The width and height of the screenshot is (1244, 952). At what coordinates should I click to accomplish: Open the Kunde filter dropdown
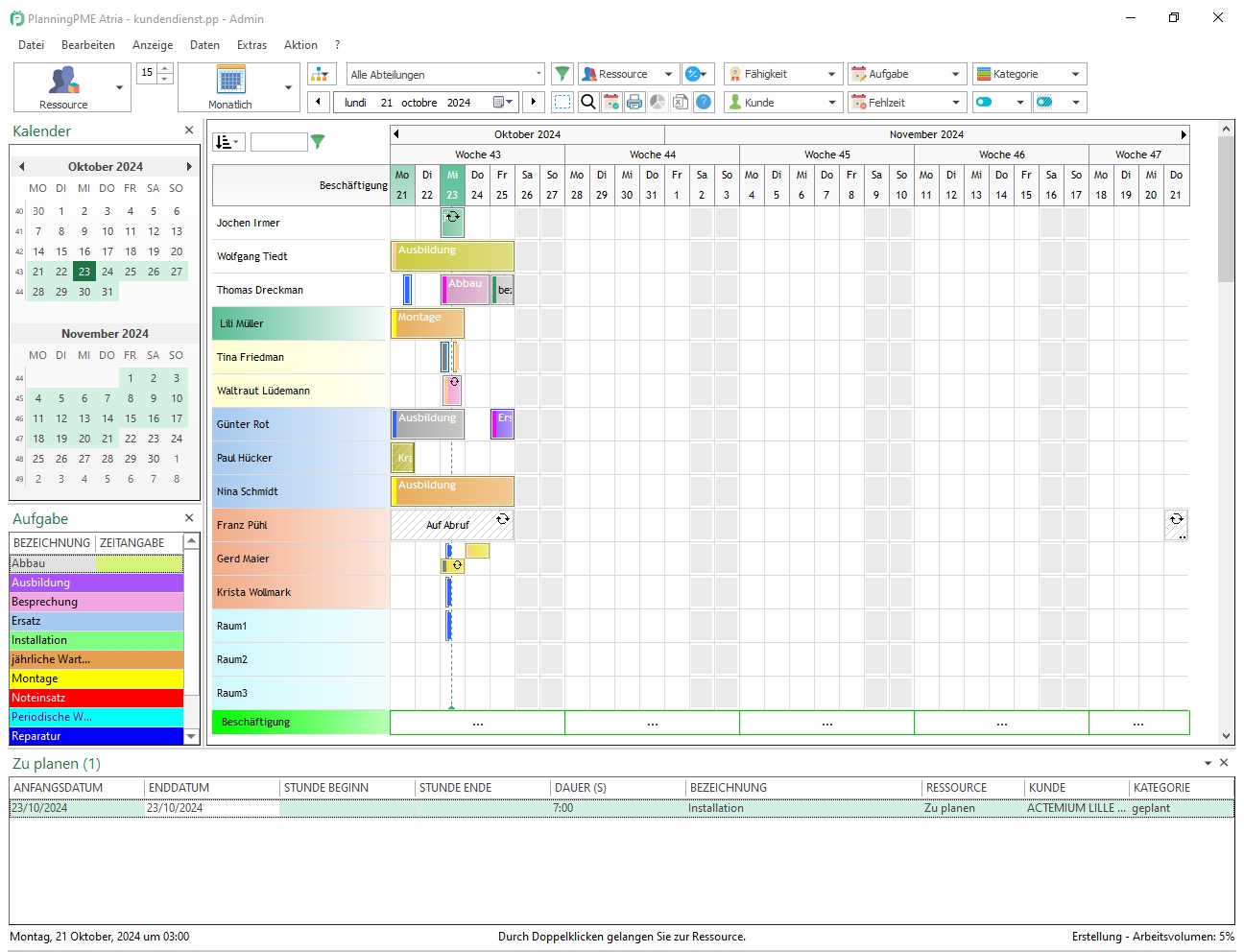831,102
